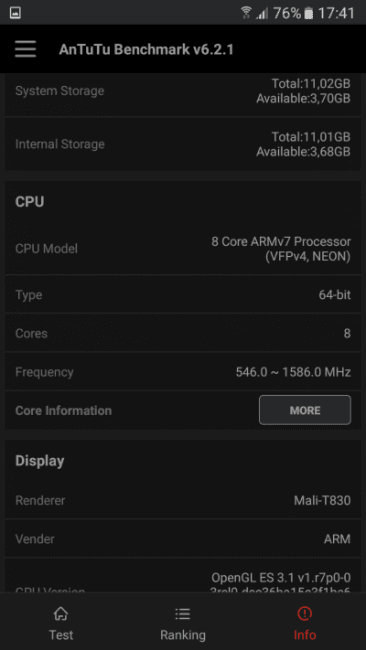Switch to the Test tab label
366x650 pixels.
click(61, 635)
